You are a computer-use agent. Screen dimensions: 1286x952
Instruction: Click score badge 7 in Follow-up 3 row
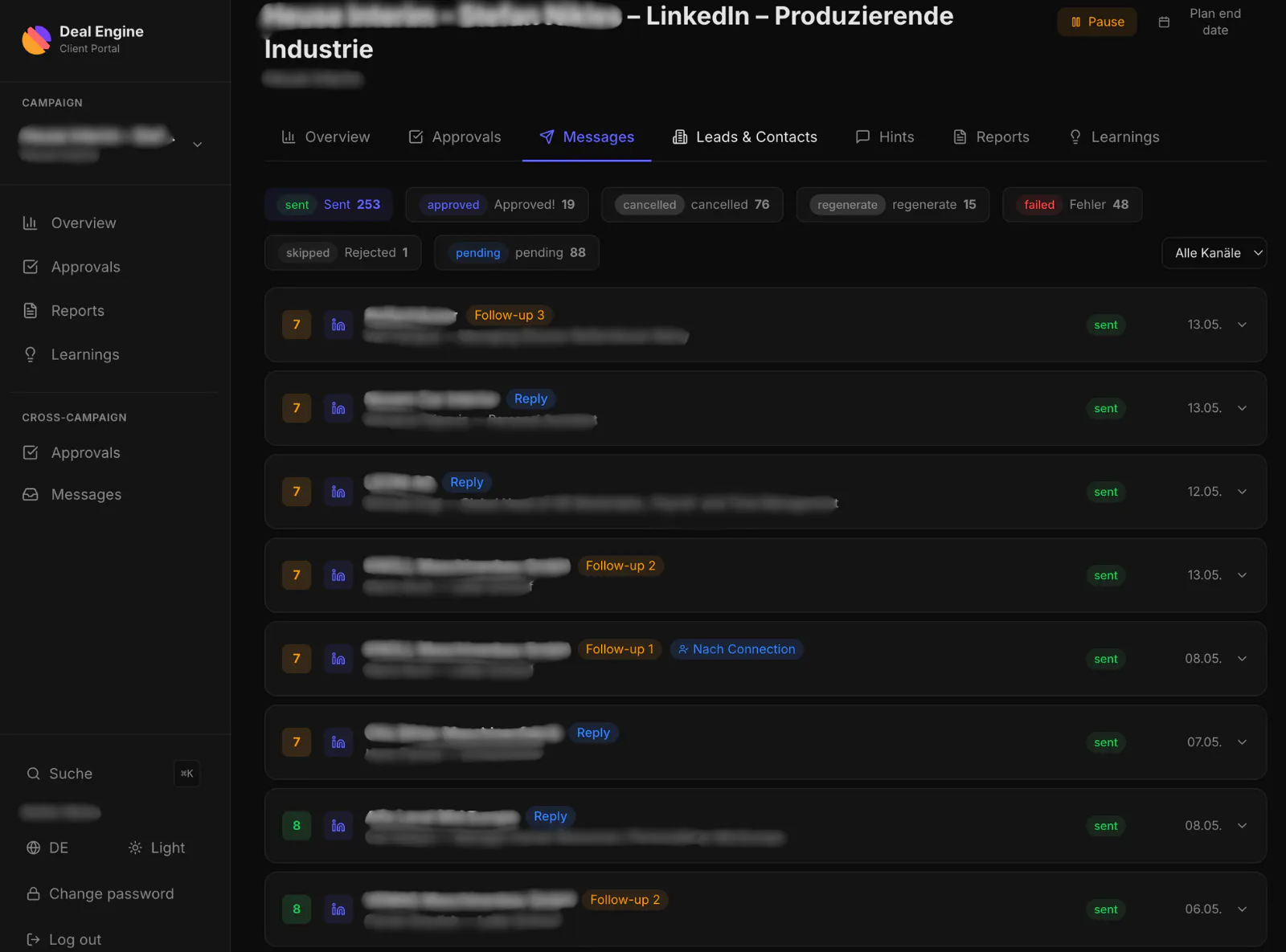pyautogui.click(x=297, y=325)
